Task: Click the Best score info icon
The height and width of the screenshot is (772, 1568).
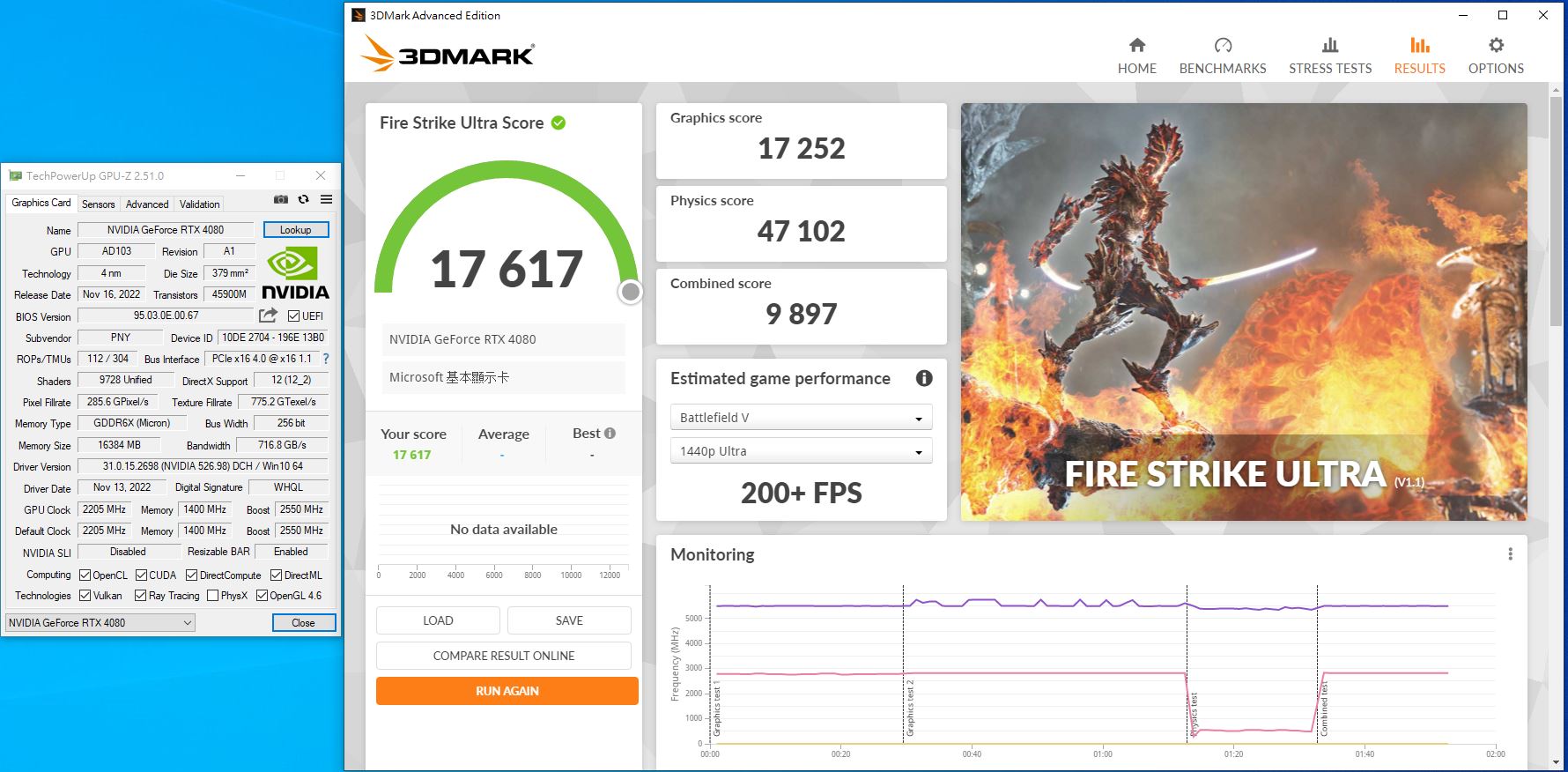Action: pos(610,433)
